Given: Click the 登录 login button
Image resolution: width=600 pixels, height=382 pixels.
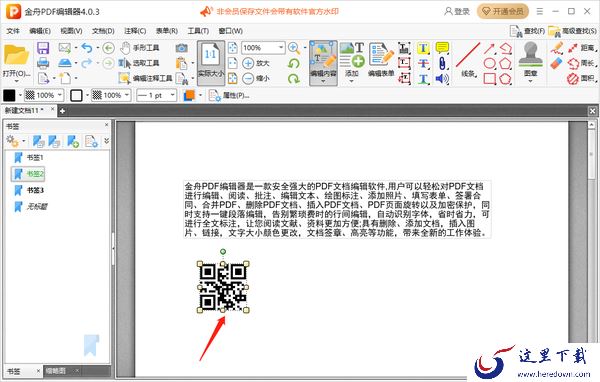Looking at the screenshot, I should click(457, 11).
